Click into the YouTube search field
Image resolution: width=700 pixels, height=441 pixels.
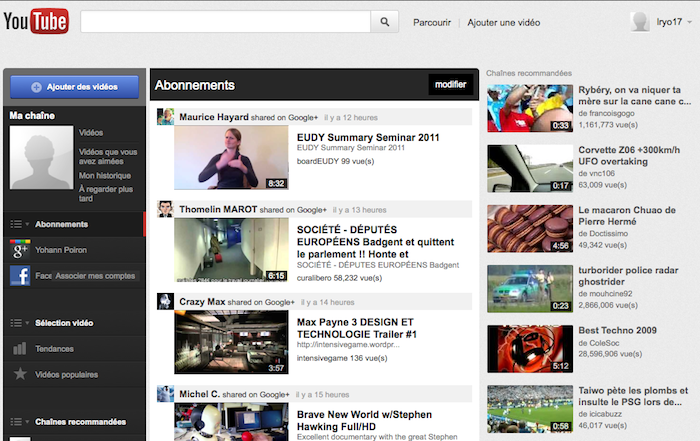pos(225,21)
